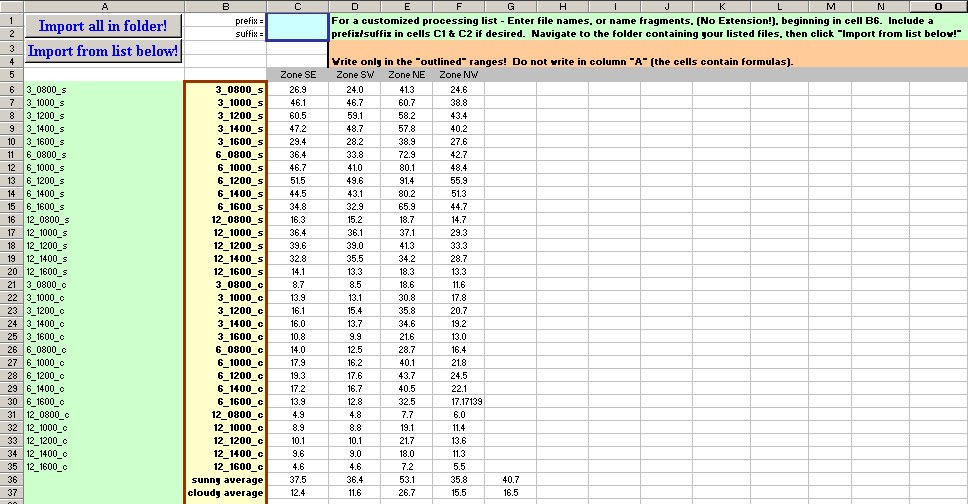Click the outlined cell containing 12_1600_c
The height and width of the screenshot is (504, 968).
[x=226, y=466]
